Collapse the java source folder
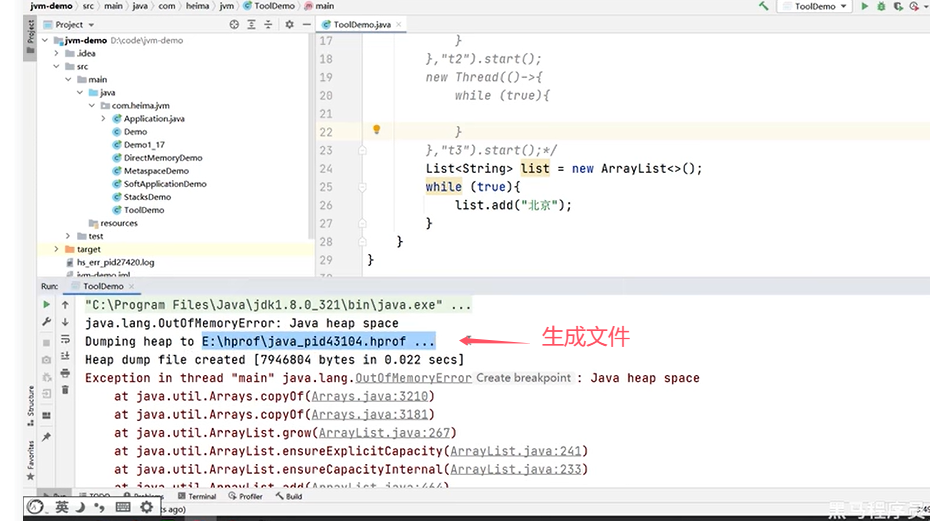This screenshot has height=521, width=930. click(x=80, y=93)
